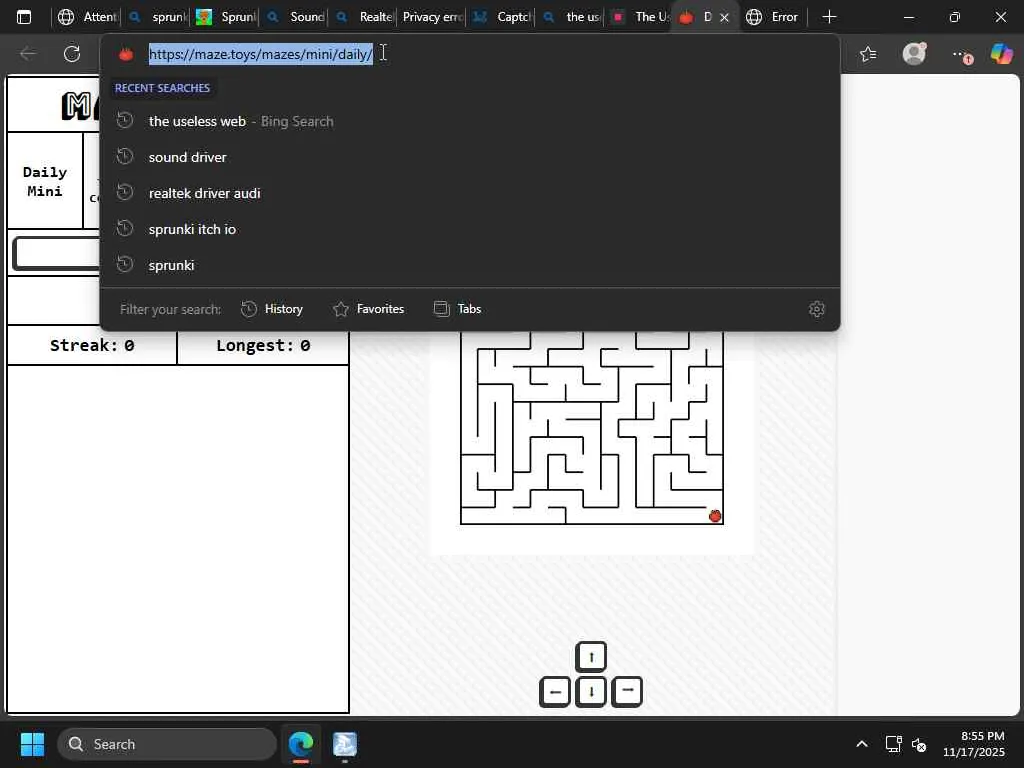Switch to the 'Privacy erro' tab
1024x768 pixels.
coord(432,17)
